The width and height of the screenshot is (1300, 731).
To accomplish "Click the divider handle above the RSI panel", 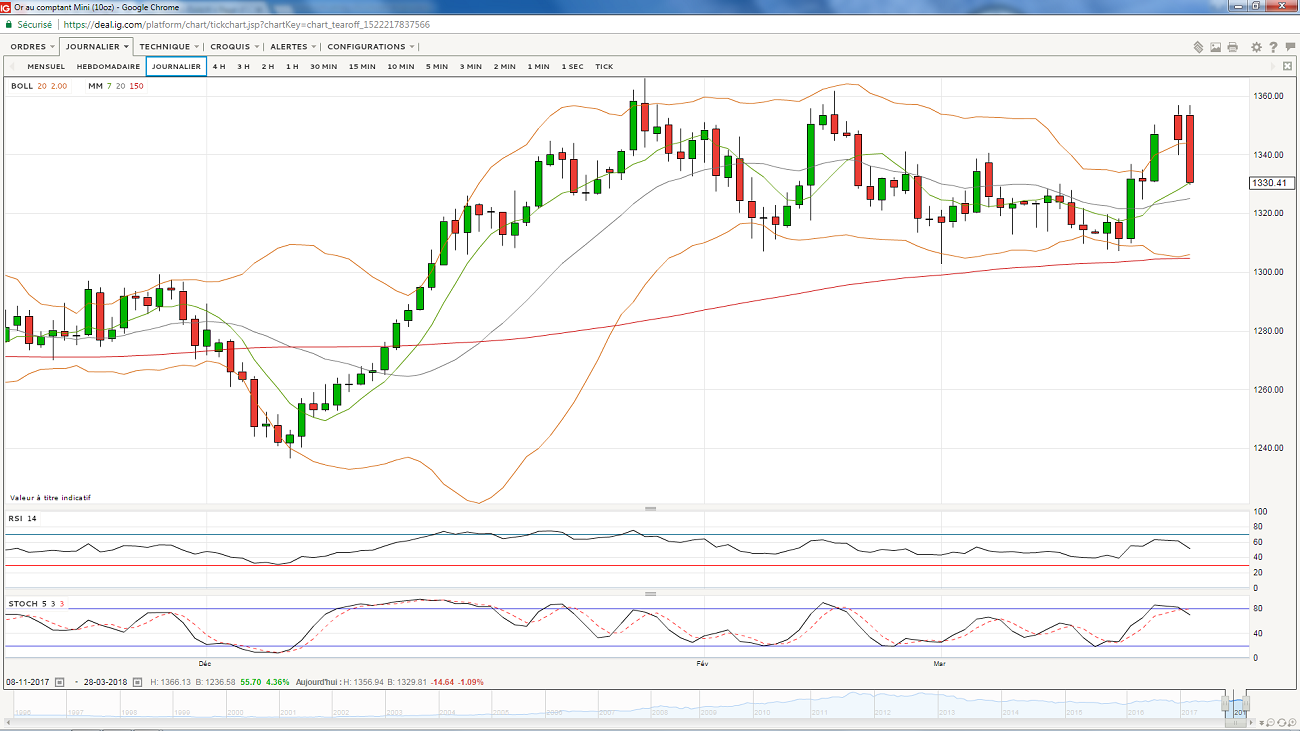I will [651, 508].
